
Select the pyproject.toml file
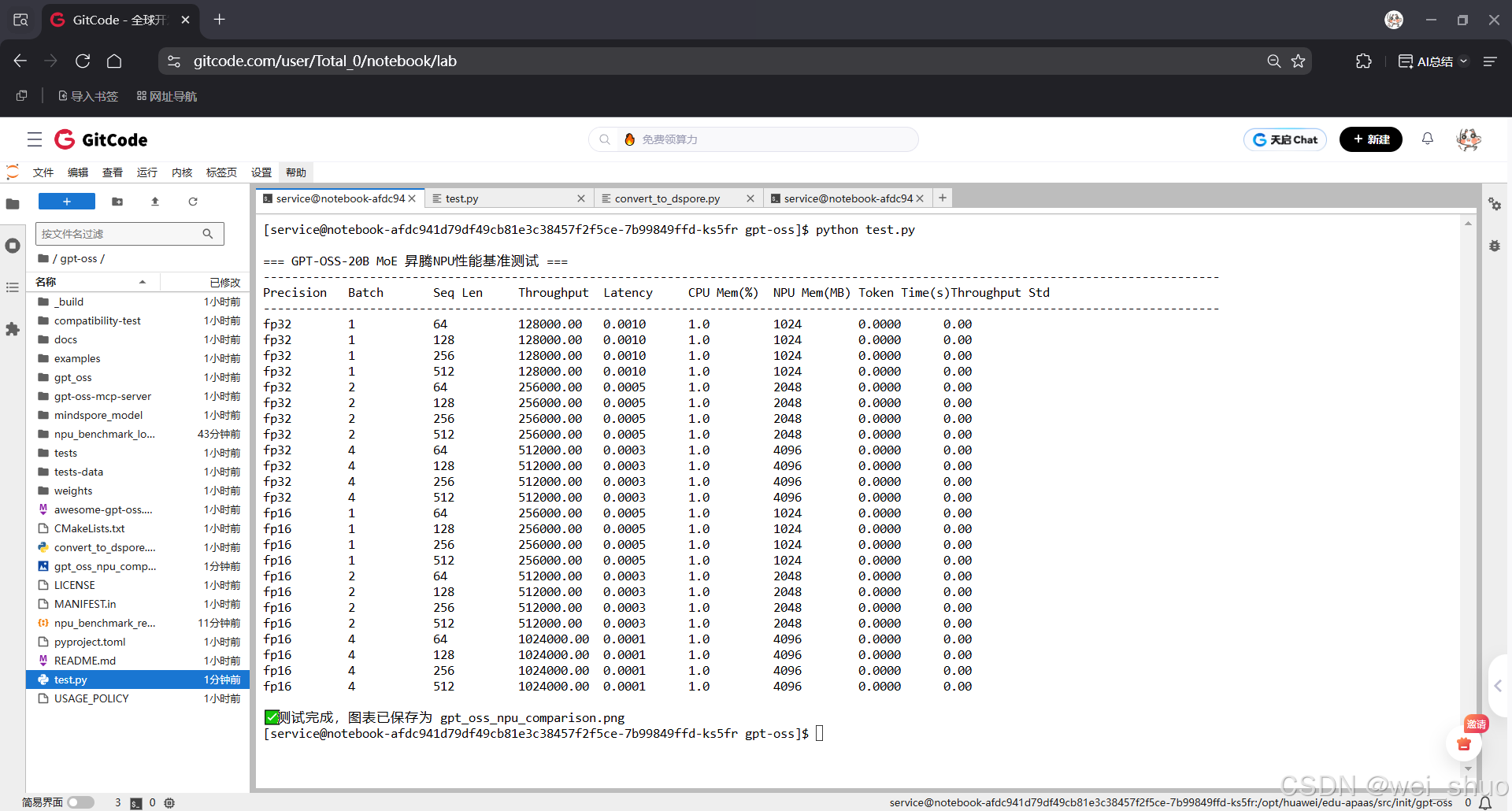[139, 642]
